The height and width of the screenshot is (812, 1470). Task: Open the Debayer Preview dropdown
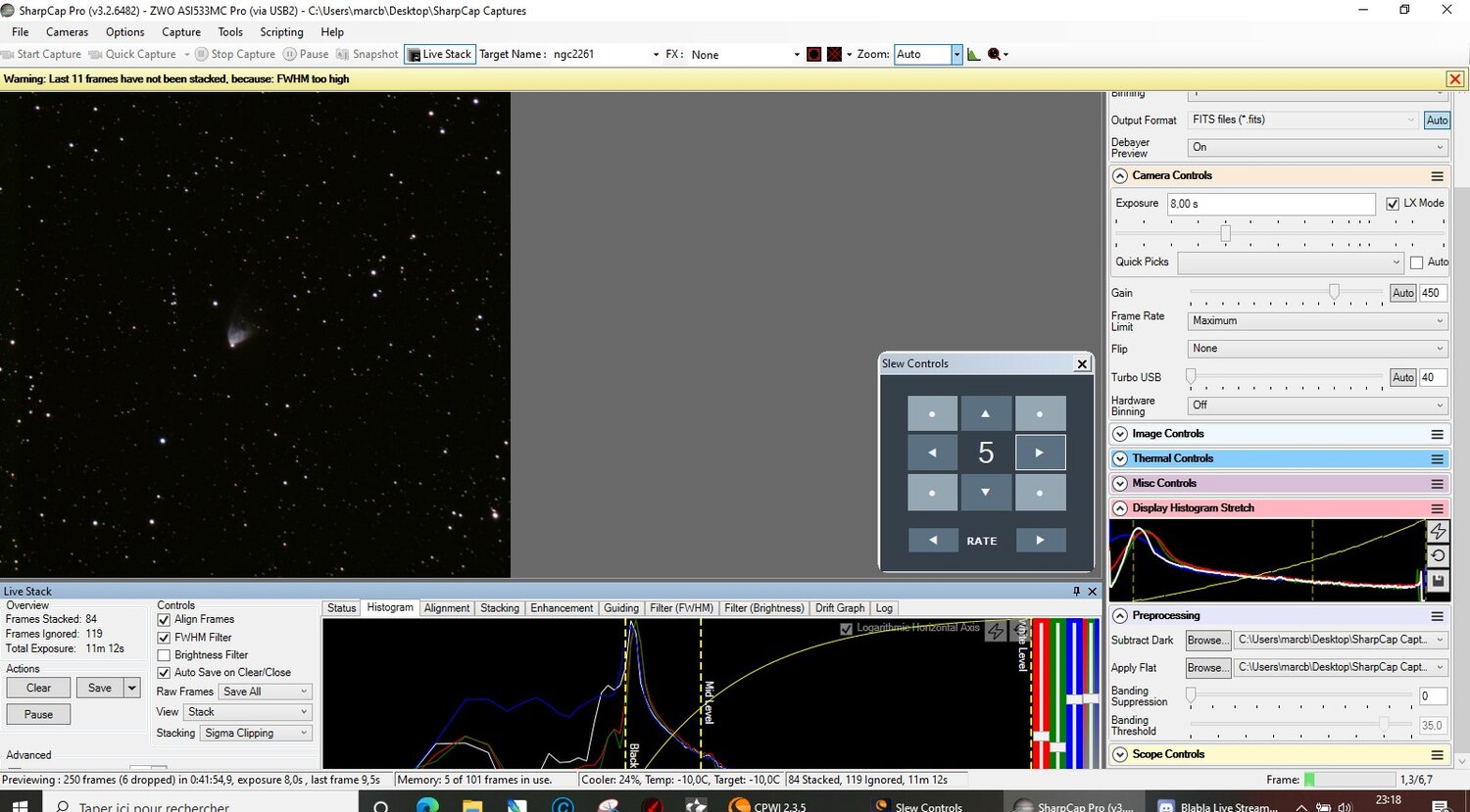point(1317,148)
